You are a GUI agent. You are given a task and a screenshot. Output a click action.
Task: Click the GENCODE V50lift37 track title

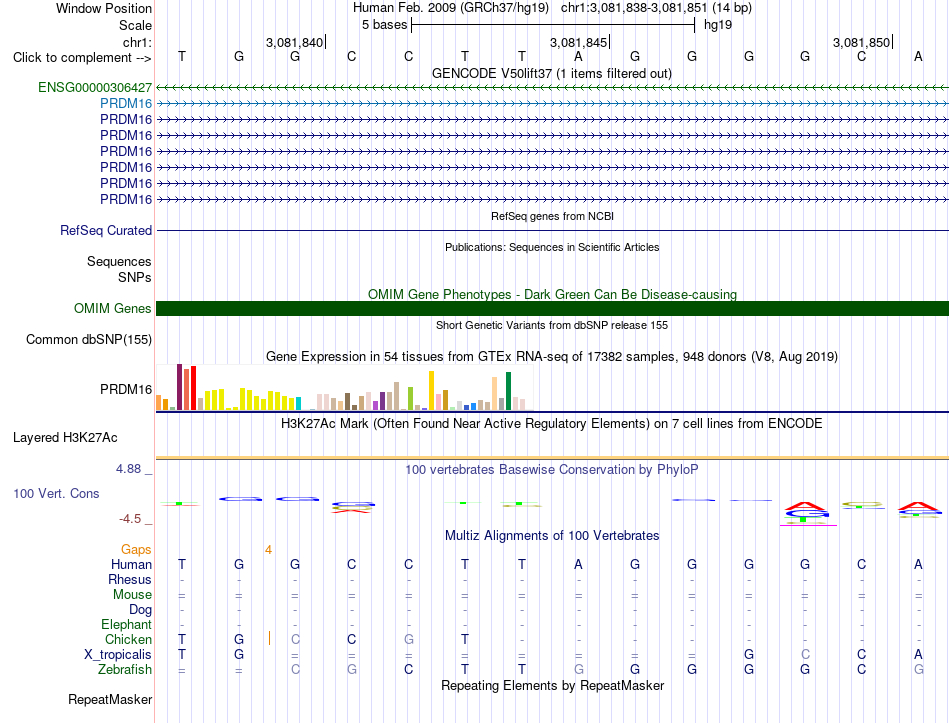click(552, 73)
